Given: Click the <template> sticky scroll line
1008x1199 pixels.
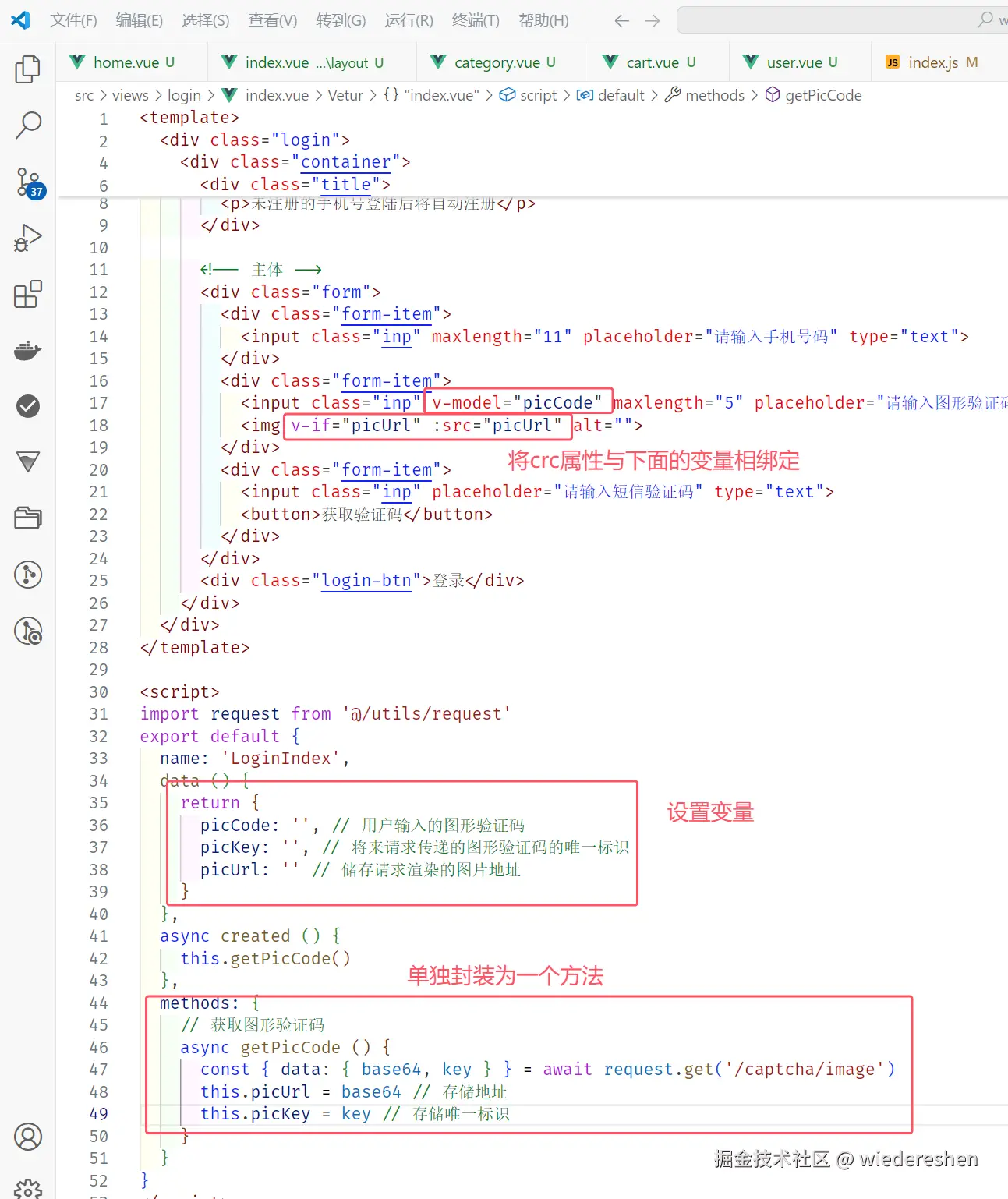Looking at the screenshot, I should tap(189, 118).
